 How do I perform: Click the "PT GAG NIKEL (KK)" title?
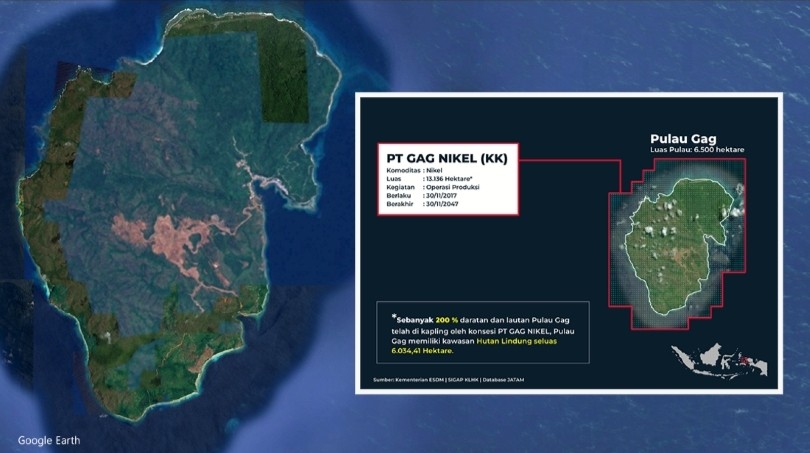tap(447, 158)
